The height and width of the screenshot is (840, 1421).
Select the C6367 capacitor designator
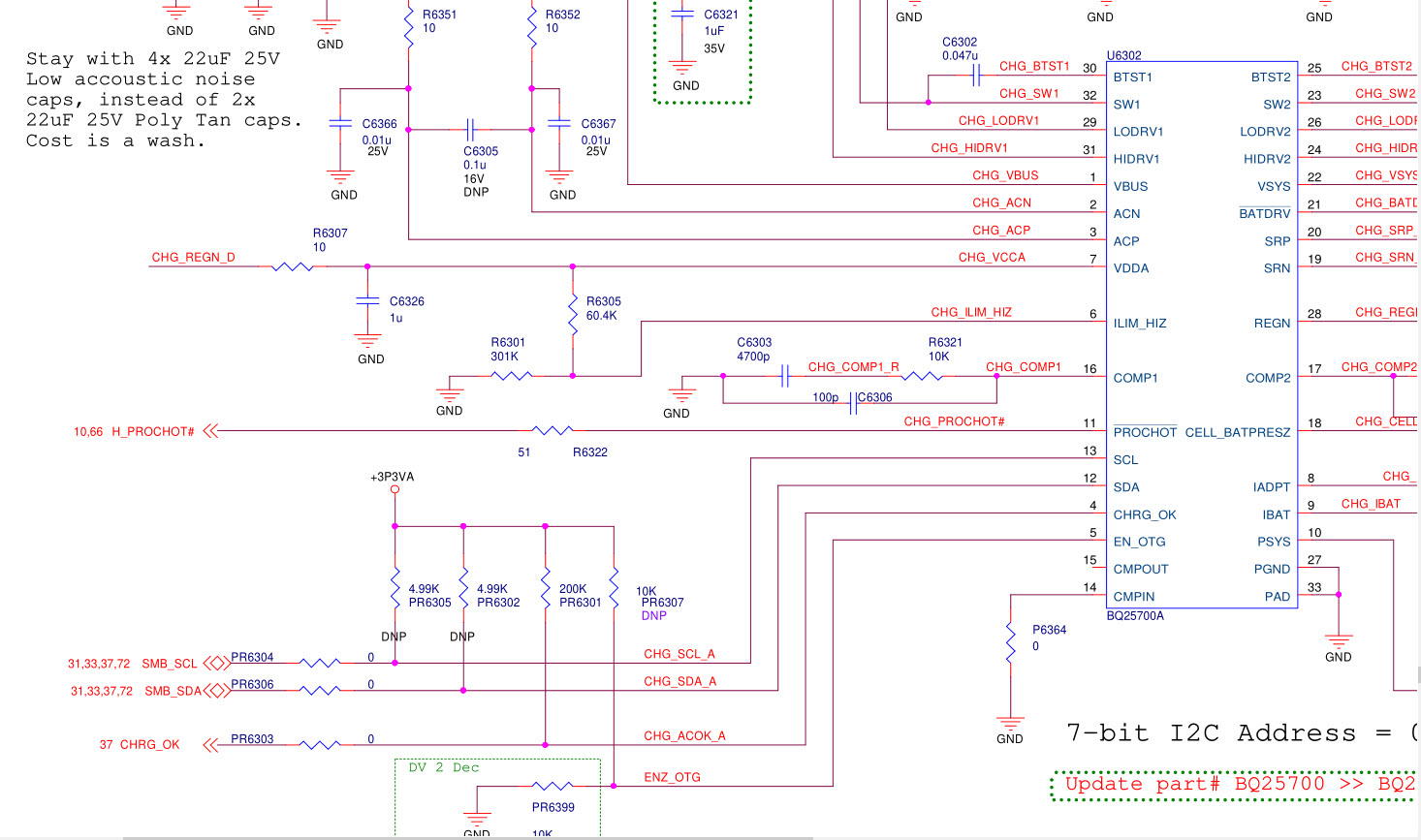coord(599,125)
